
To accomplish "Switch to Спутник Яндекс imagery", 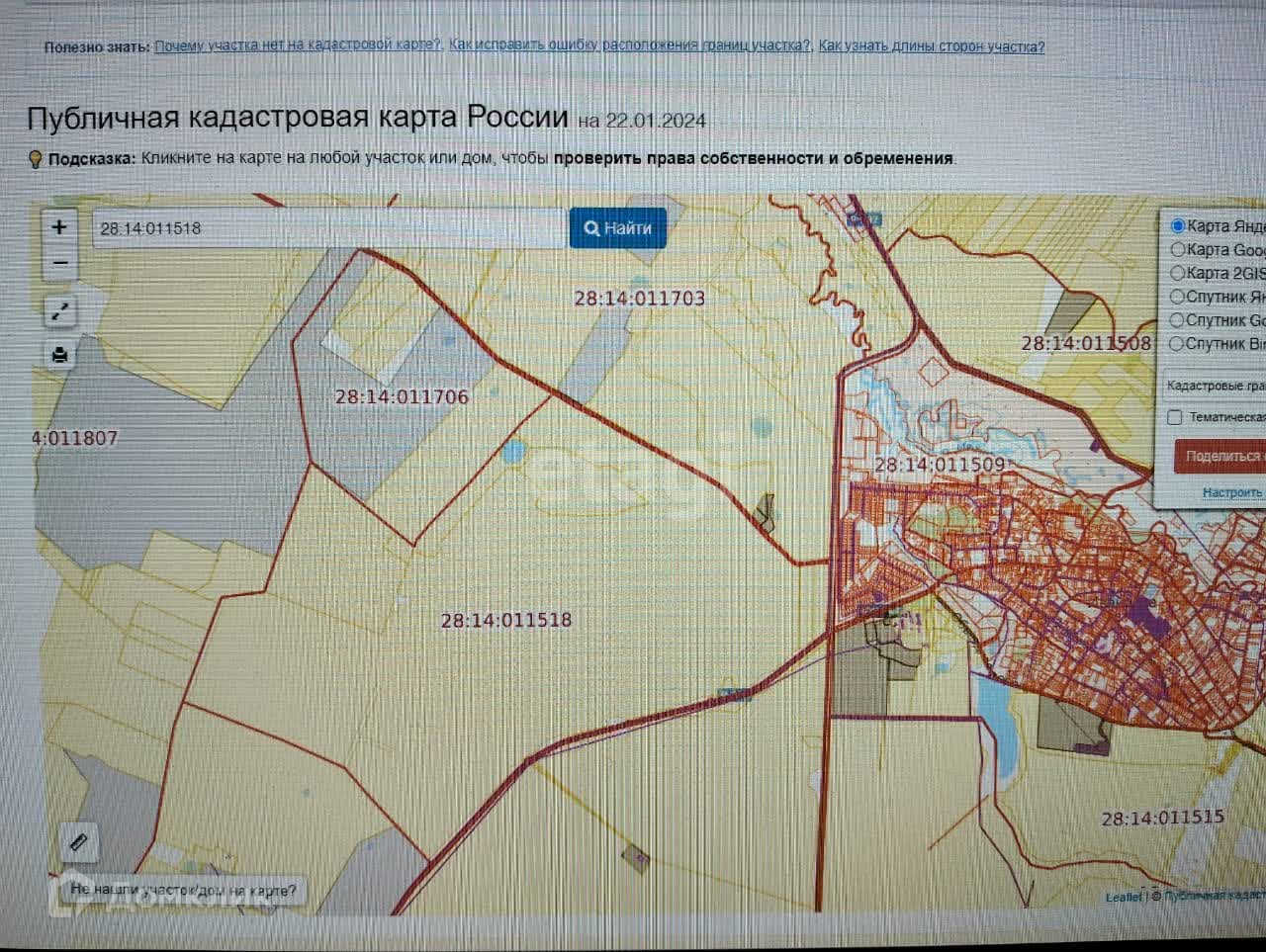I will pyautogui.click(x=1177, y=297).
